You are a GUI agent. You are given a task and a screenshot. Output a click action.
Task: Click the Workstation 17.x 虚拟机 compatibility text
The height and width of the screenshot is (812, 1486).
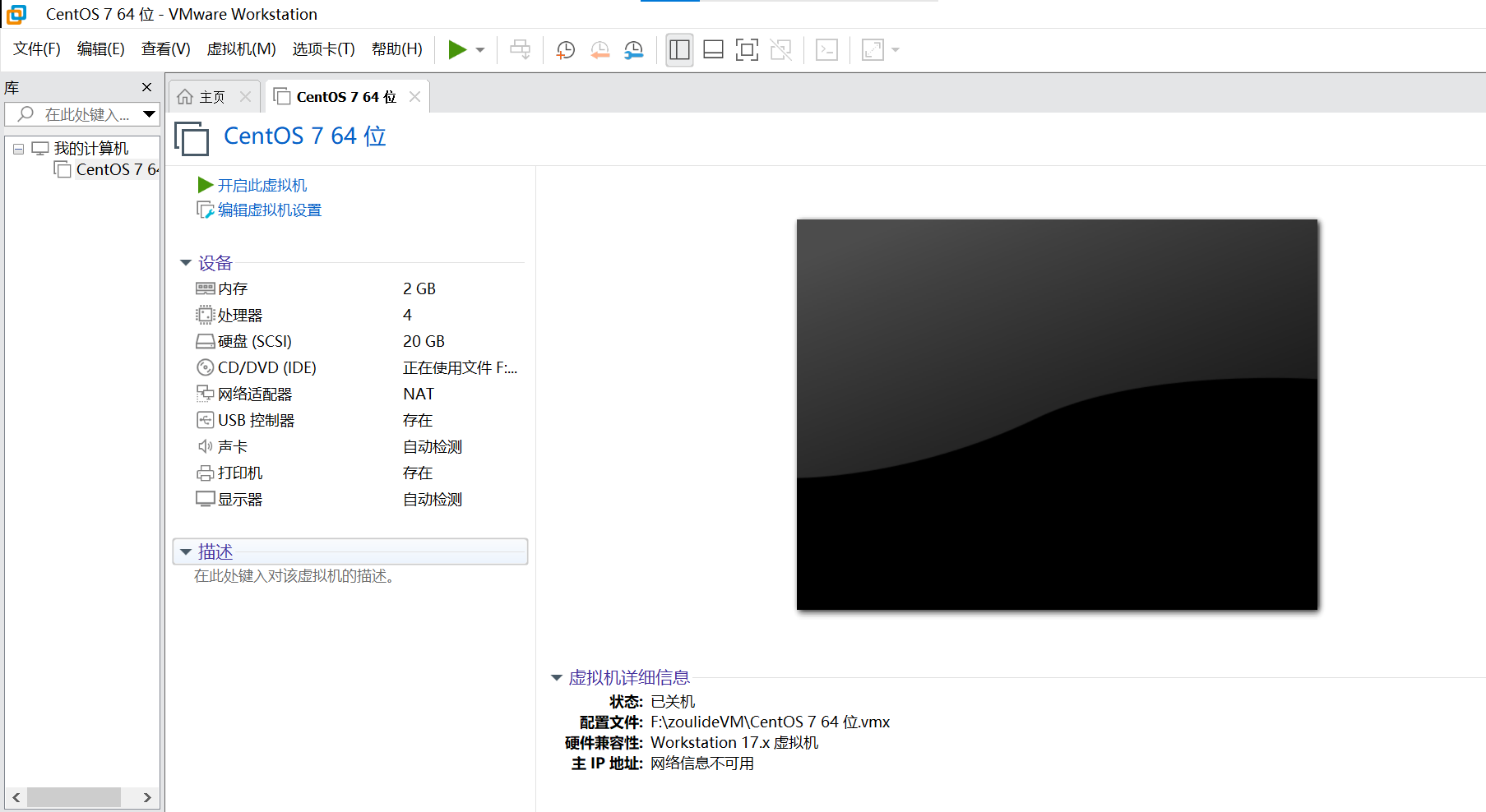[x=734, y=743]
